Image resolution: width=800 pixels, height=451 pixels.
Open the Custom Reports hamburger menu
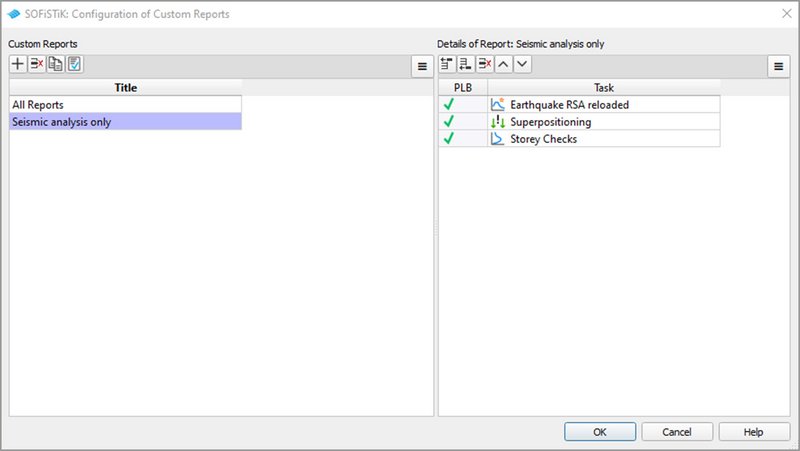[422, 66]
